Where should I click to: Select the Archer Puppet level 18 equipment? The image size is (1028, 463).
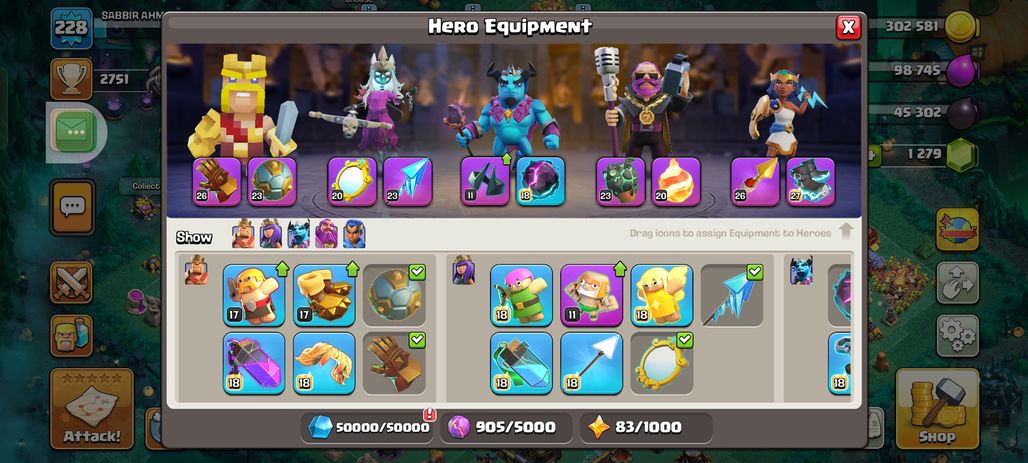521,295
